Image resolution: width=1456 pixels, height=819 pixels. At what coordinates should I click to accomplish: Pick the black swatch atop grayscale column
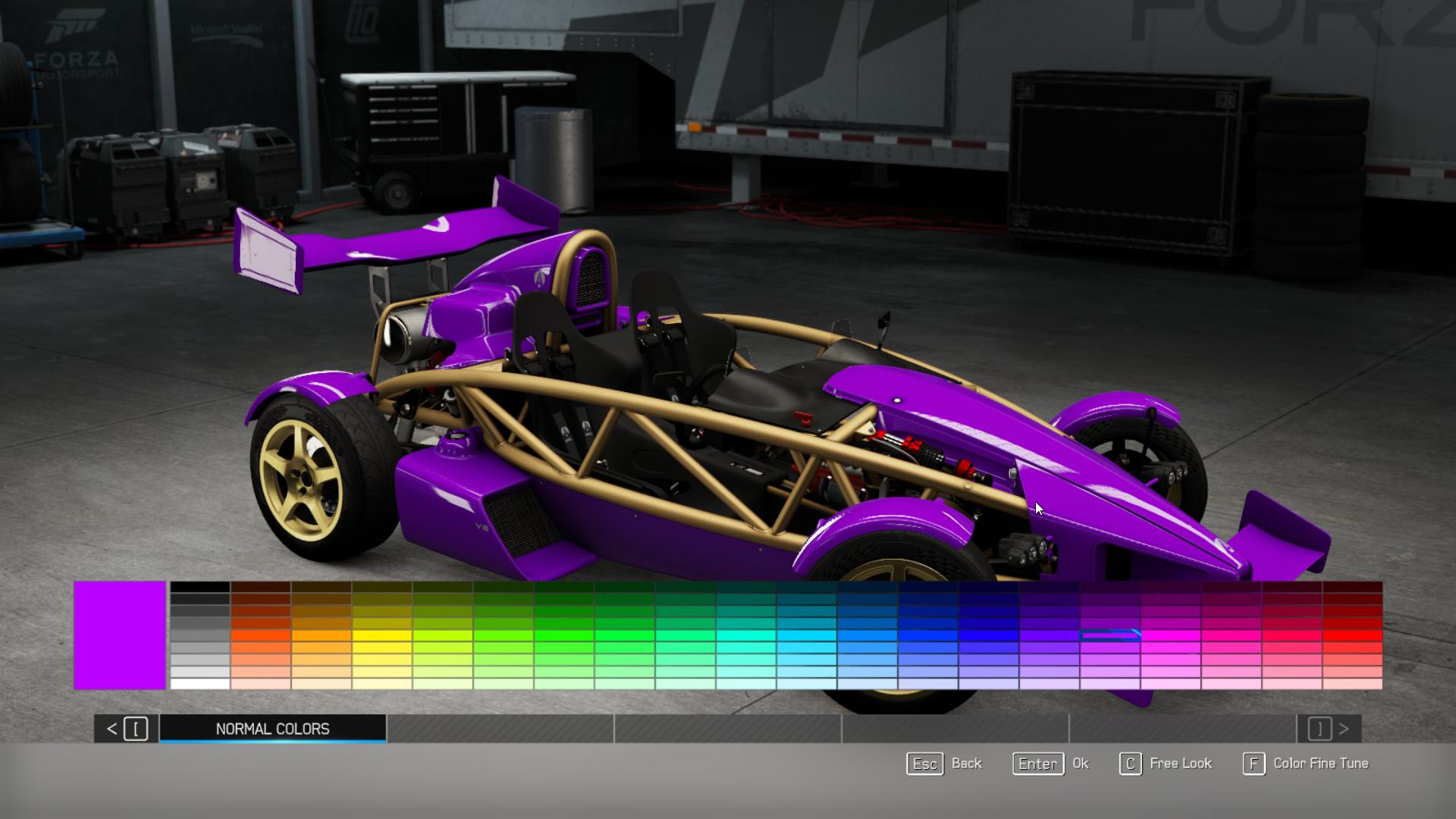pos(199,587)
